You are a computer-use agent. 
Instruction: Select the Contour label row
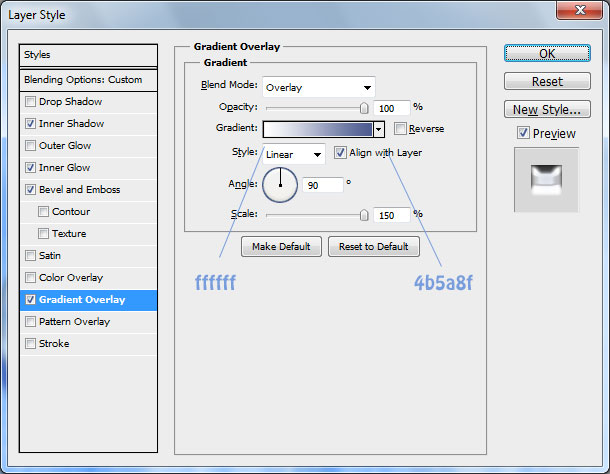(88, 212)
